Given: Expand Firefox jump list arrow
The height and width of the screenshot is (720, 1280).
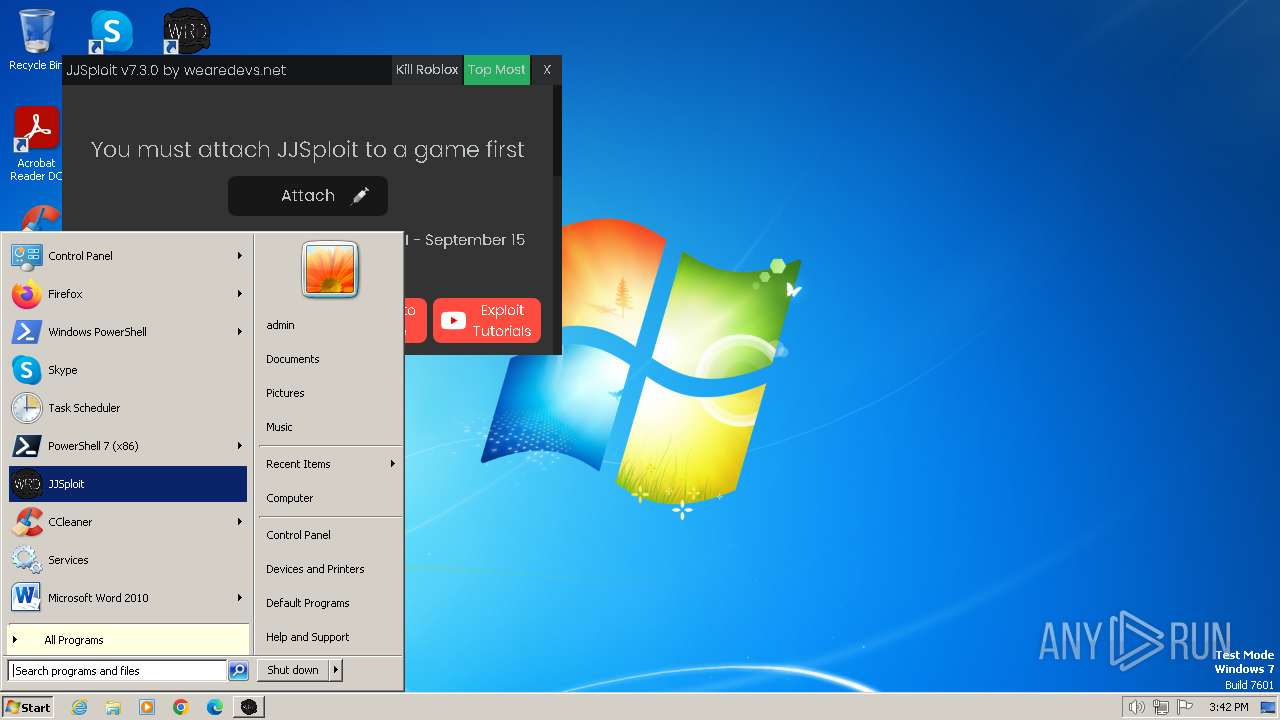Looking at the screenshot, I should click(240, 294).
